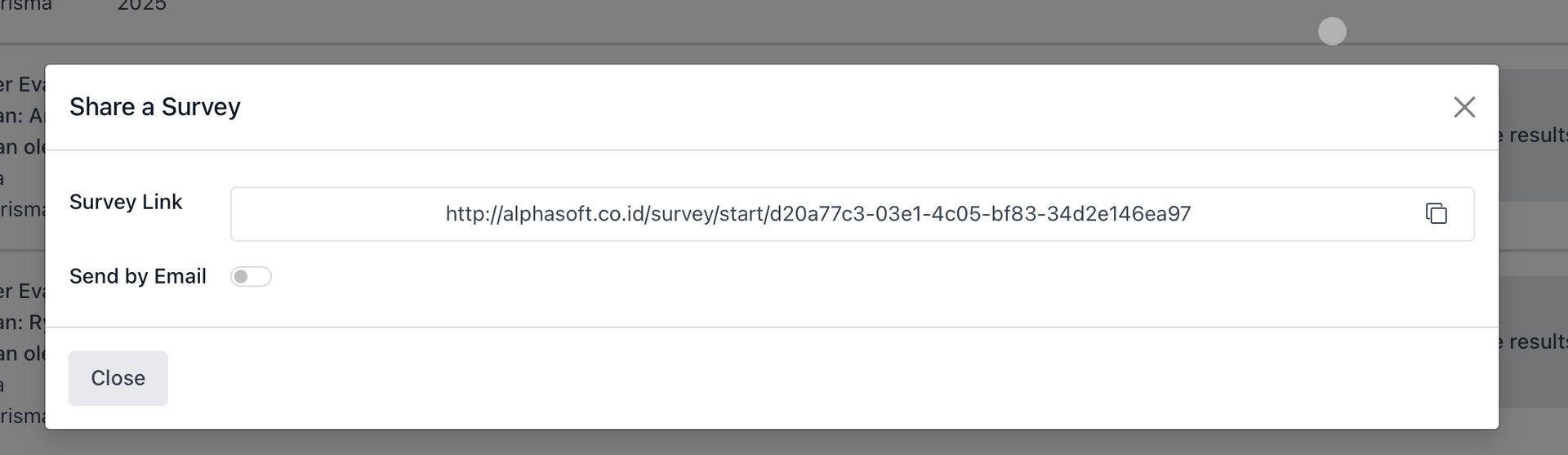Screen dimensions: 1568x455
Task: Click the "2025" text behind the dialog
Action: pyautogui.click(x=142, y=6)
